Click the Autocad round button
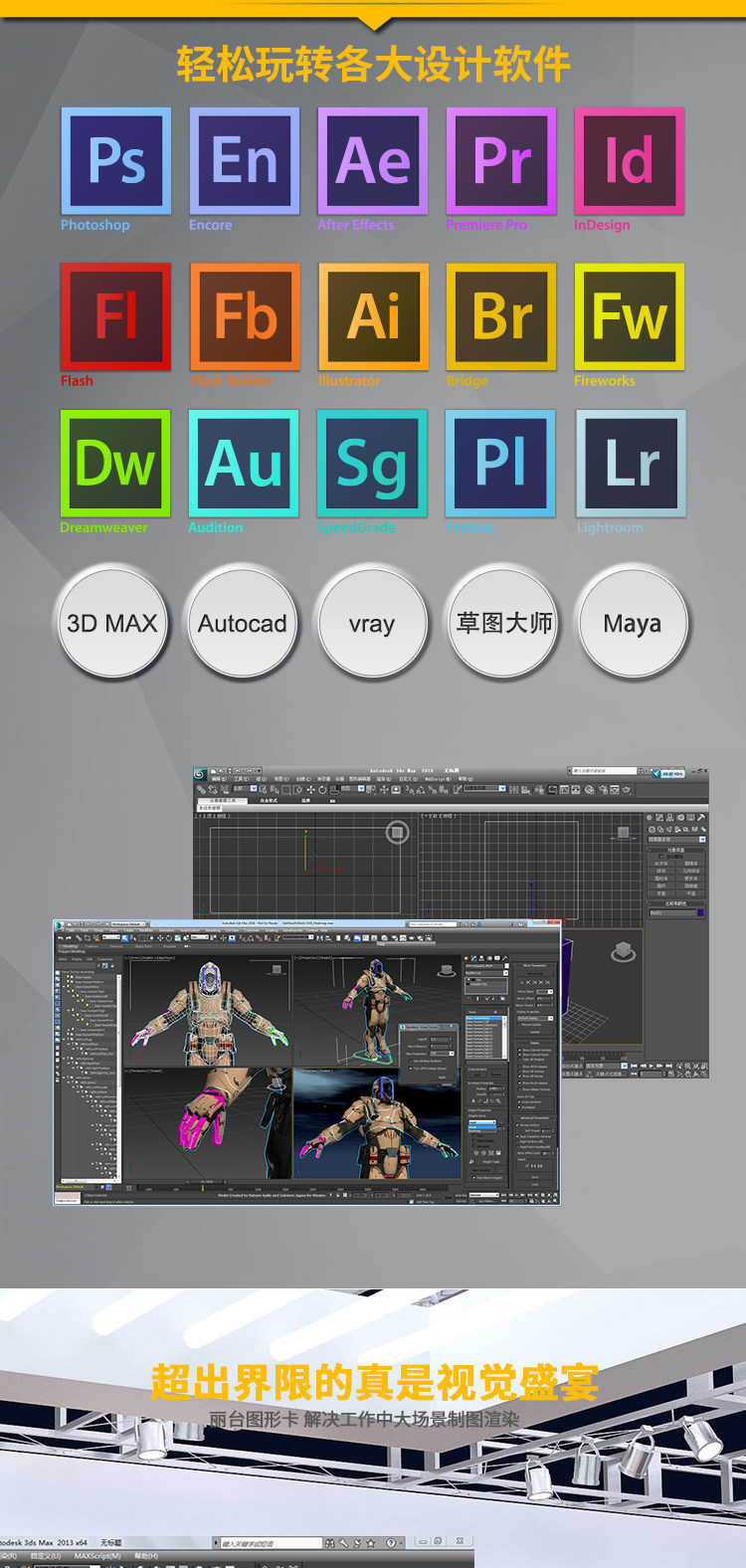 pos(242,623)
